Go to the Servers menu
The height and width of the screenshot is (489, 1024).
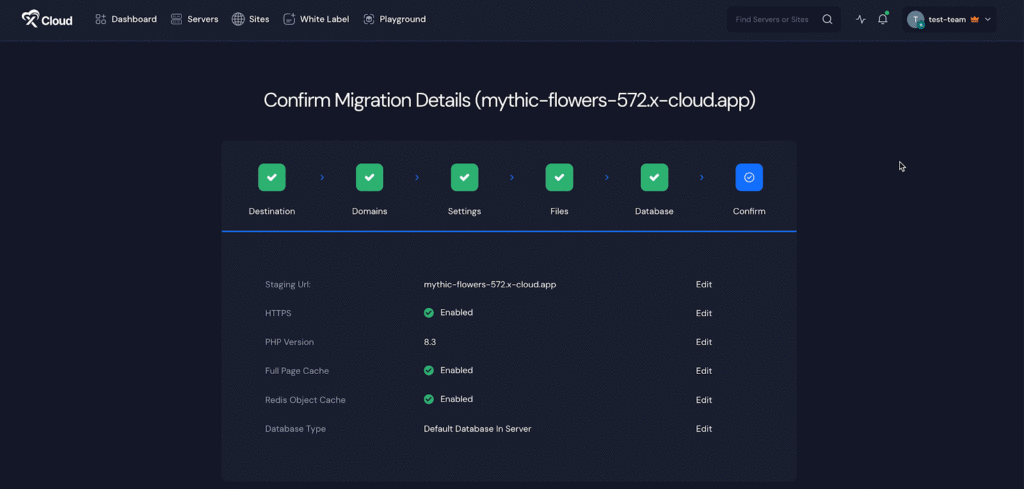(x=194, y=19)
